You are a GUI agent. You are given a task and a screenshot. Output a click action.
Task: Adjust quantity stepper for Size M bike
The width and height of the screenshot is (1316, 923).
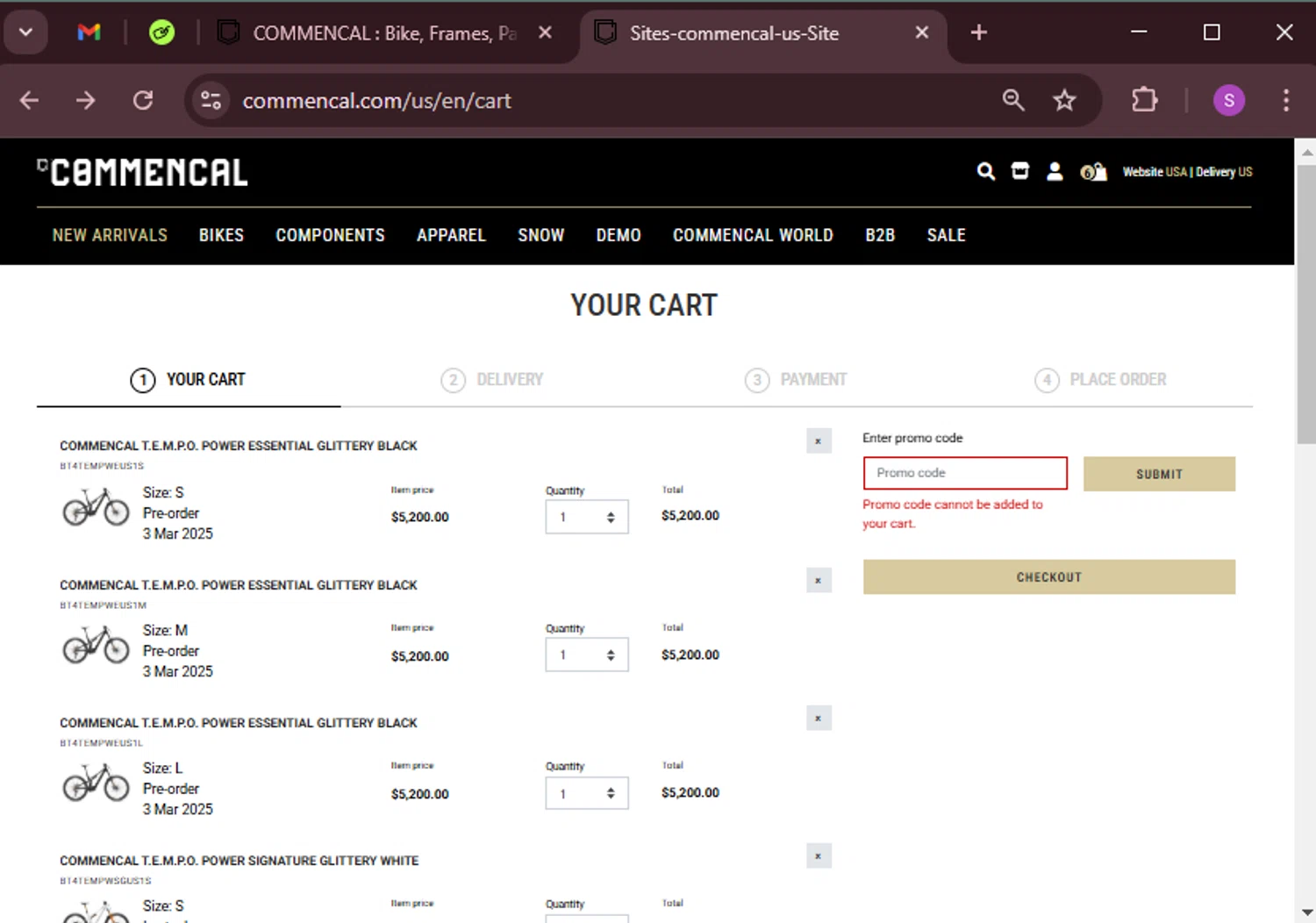pyautogui.click(x=587, y=655)
